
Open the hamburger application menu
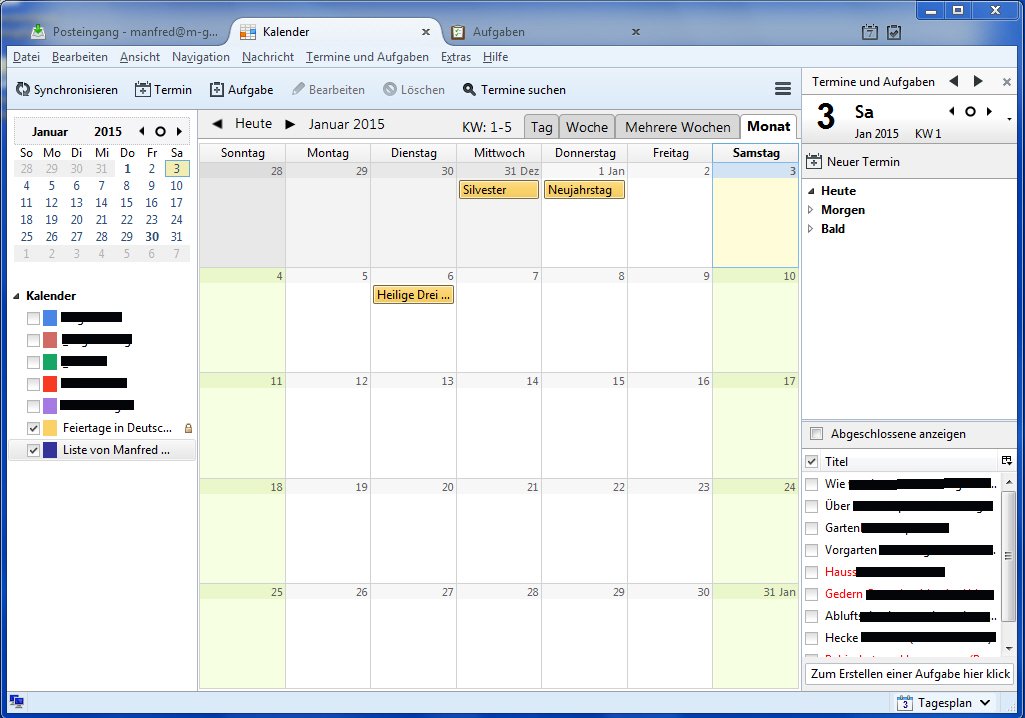(x=782, y=89)
